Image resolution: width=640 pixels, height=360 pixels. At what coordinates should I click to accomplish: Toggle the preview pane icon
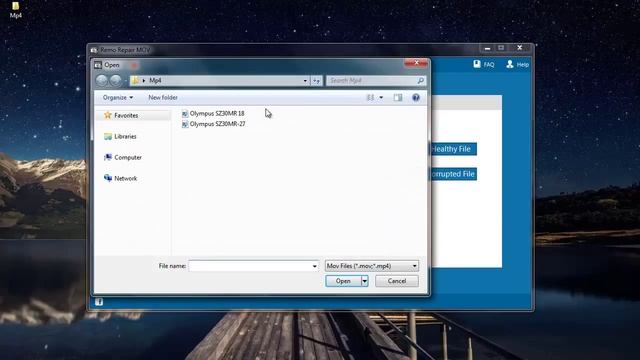(398, 98)
